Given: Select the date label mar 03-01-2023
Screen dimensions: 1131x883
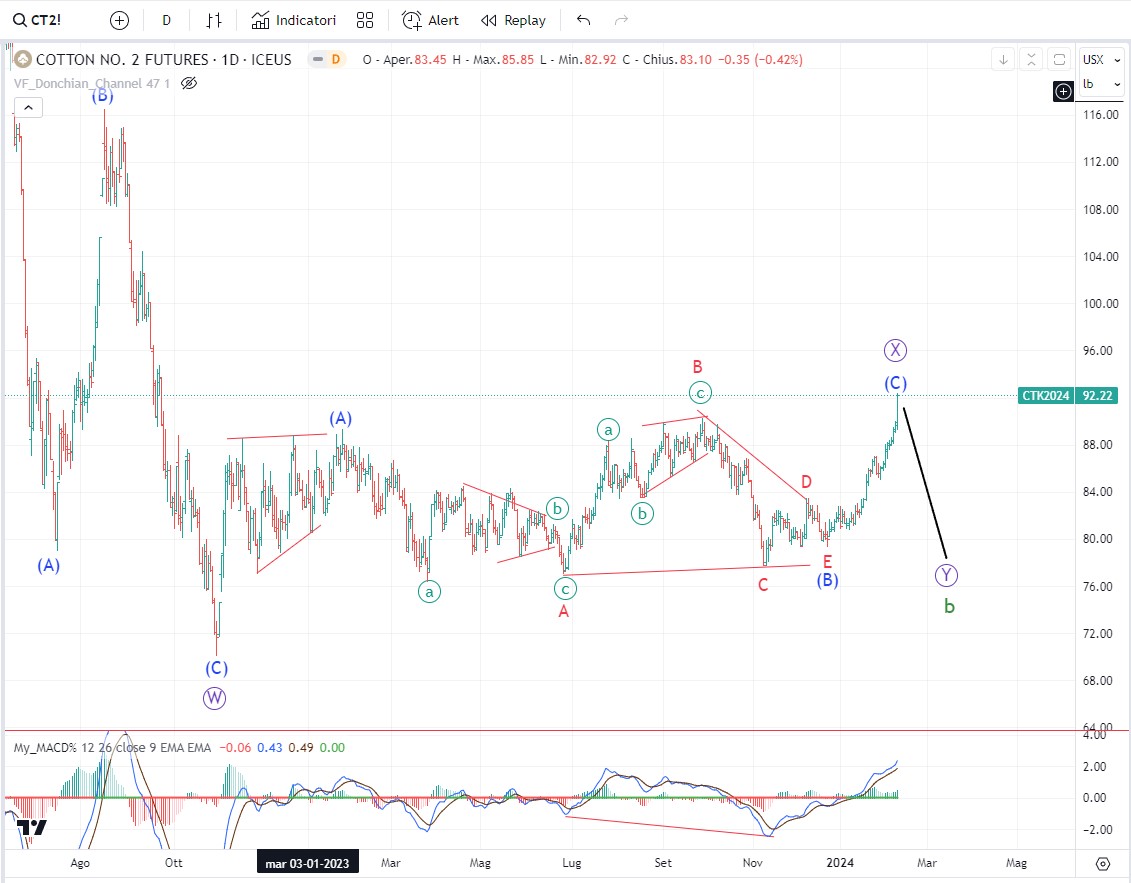Looking at the screenshot, I should coord(307,864).
